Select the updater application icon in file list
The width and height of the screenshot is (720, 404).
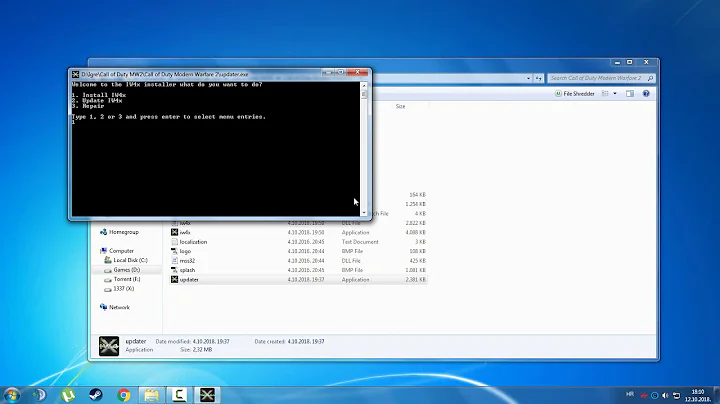click(x=174, y=279)
